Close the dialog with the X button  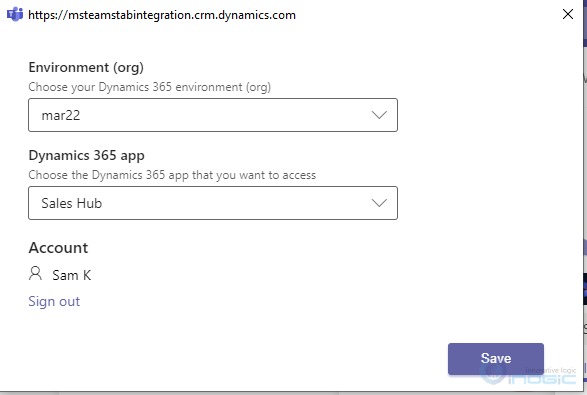568,14
